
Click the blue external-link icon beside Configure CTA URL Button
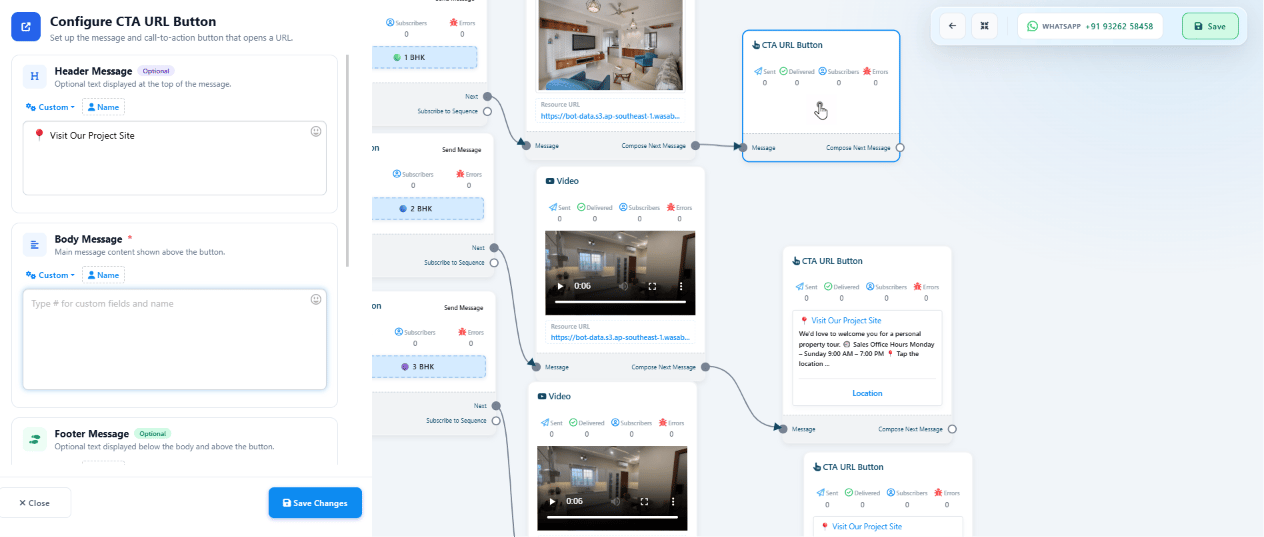pyautogui.click(x=26, y=26)
